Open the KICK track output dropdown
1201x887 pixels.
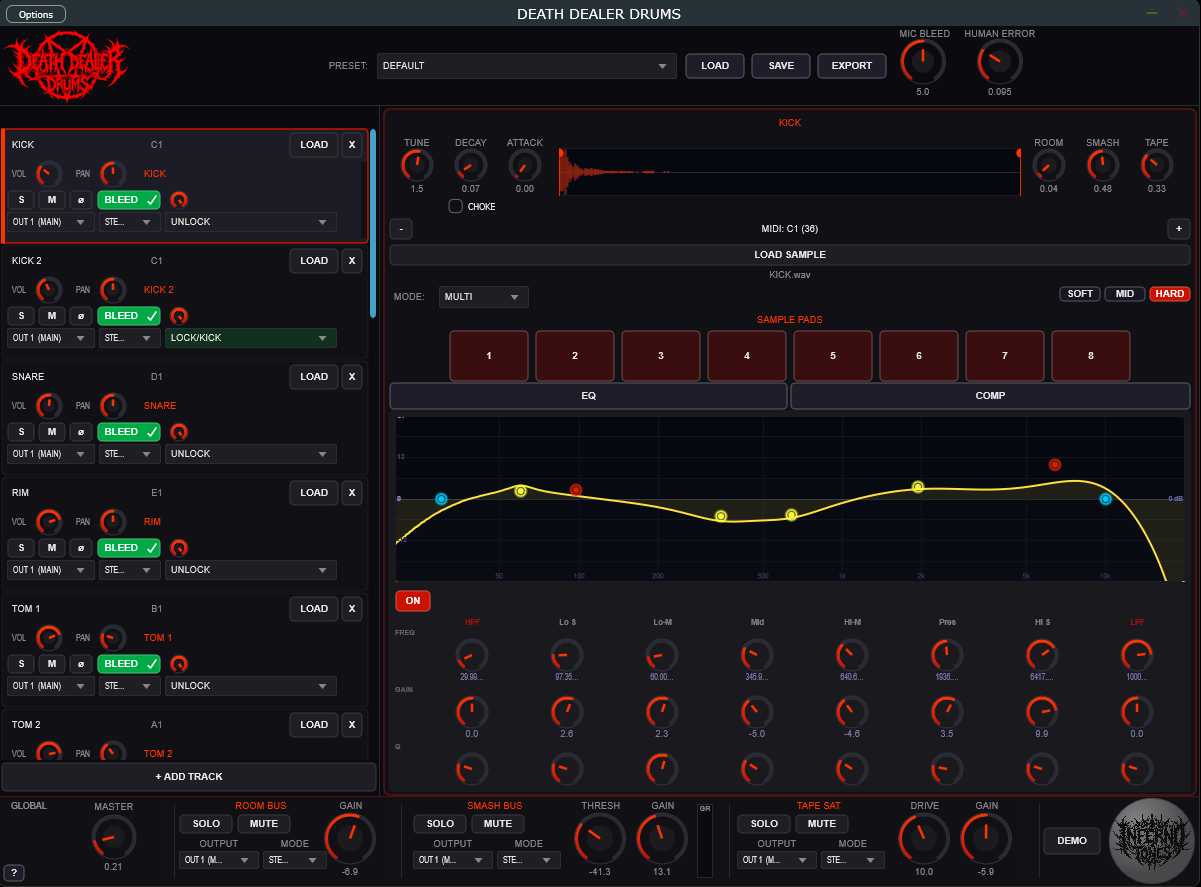[x=51, y=222]
